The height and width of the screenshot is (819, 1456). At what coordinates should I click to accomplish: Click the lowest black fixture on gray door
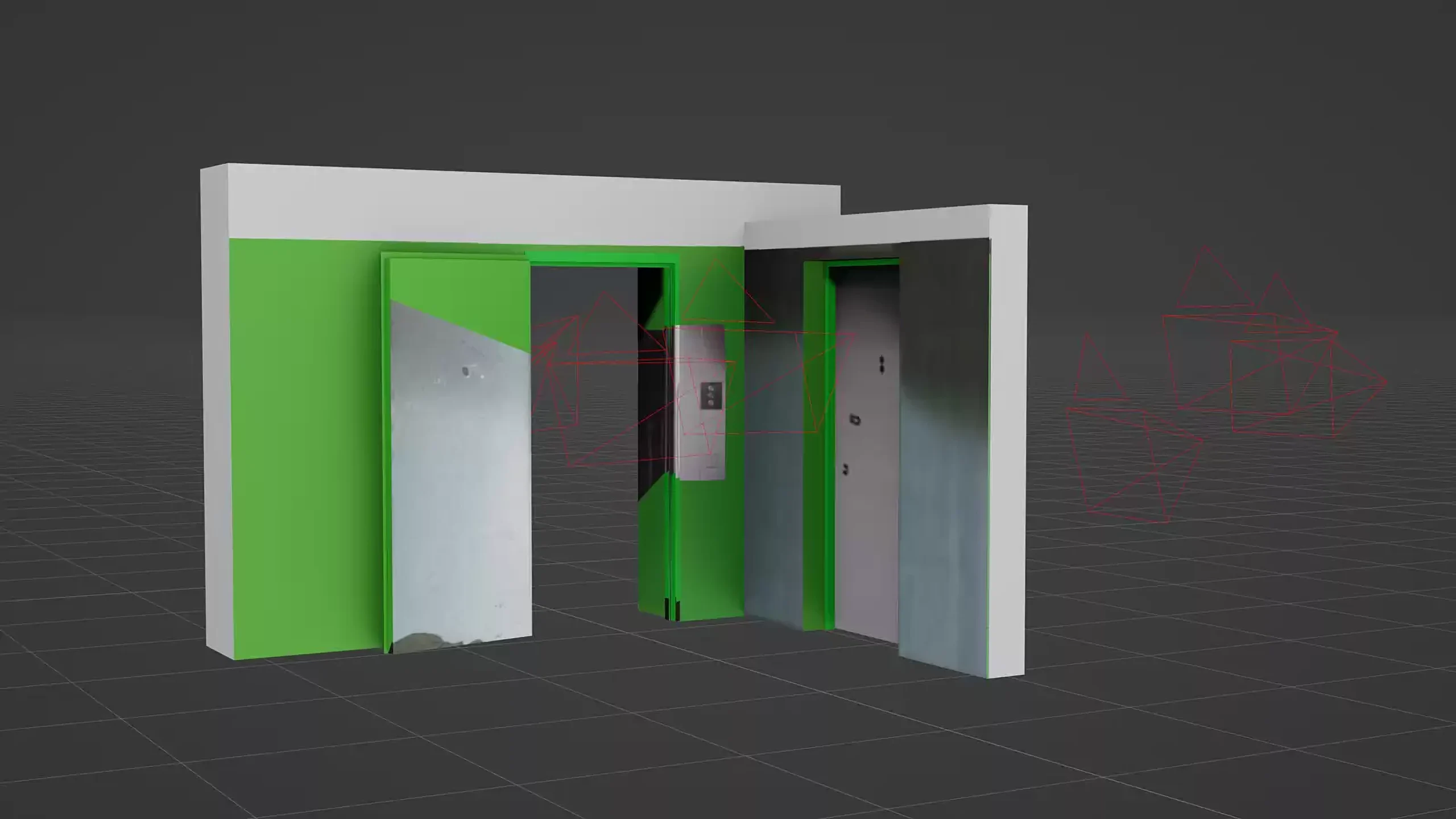846,469
